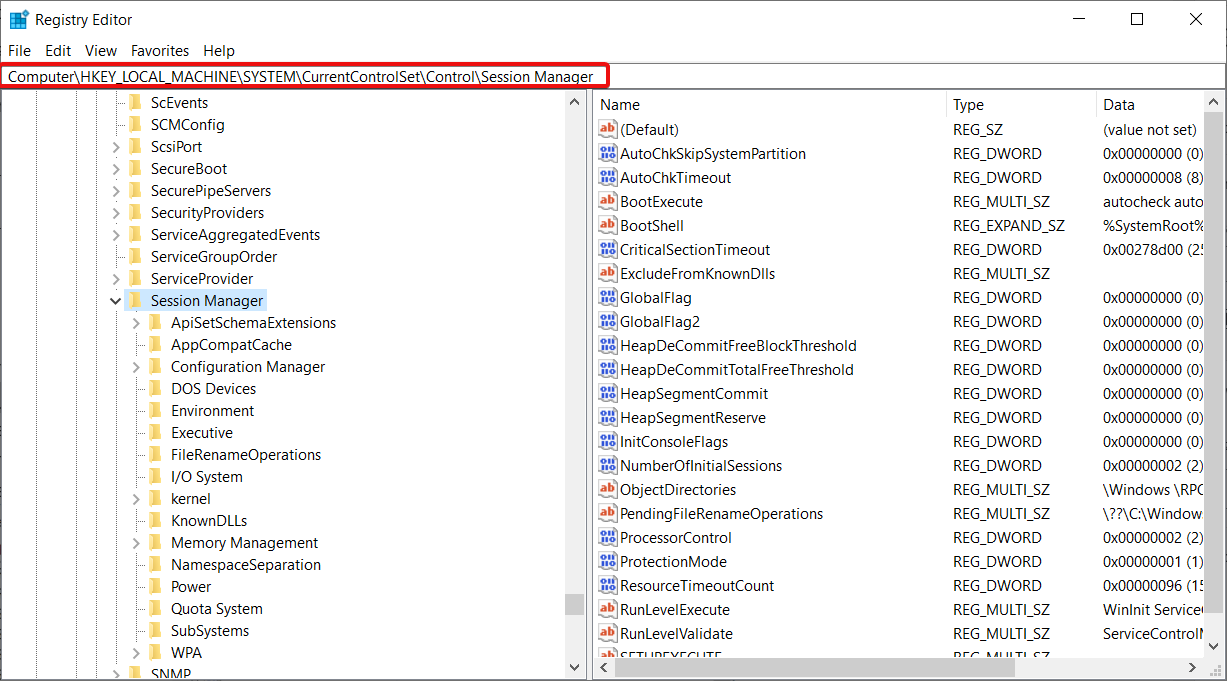Select the ServiceGroupOrder key

pyautogui.click(x=213, y=256)
